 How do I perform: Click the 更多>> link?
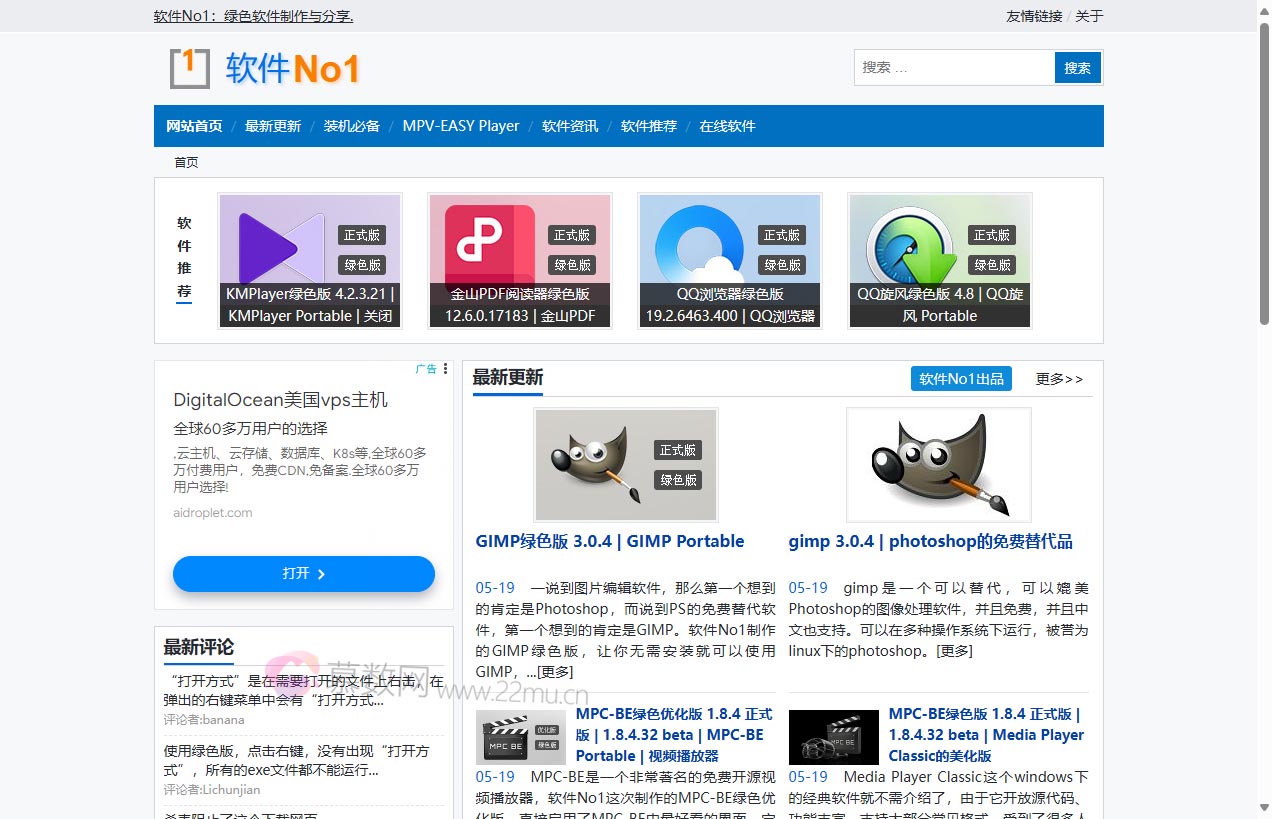[x=1058, y=379]
